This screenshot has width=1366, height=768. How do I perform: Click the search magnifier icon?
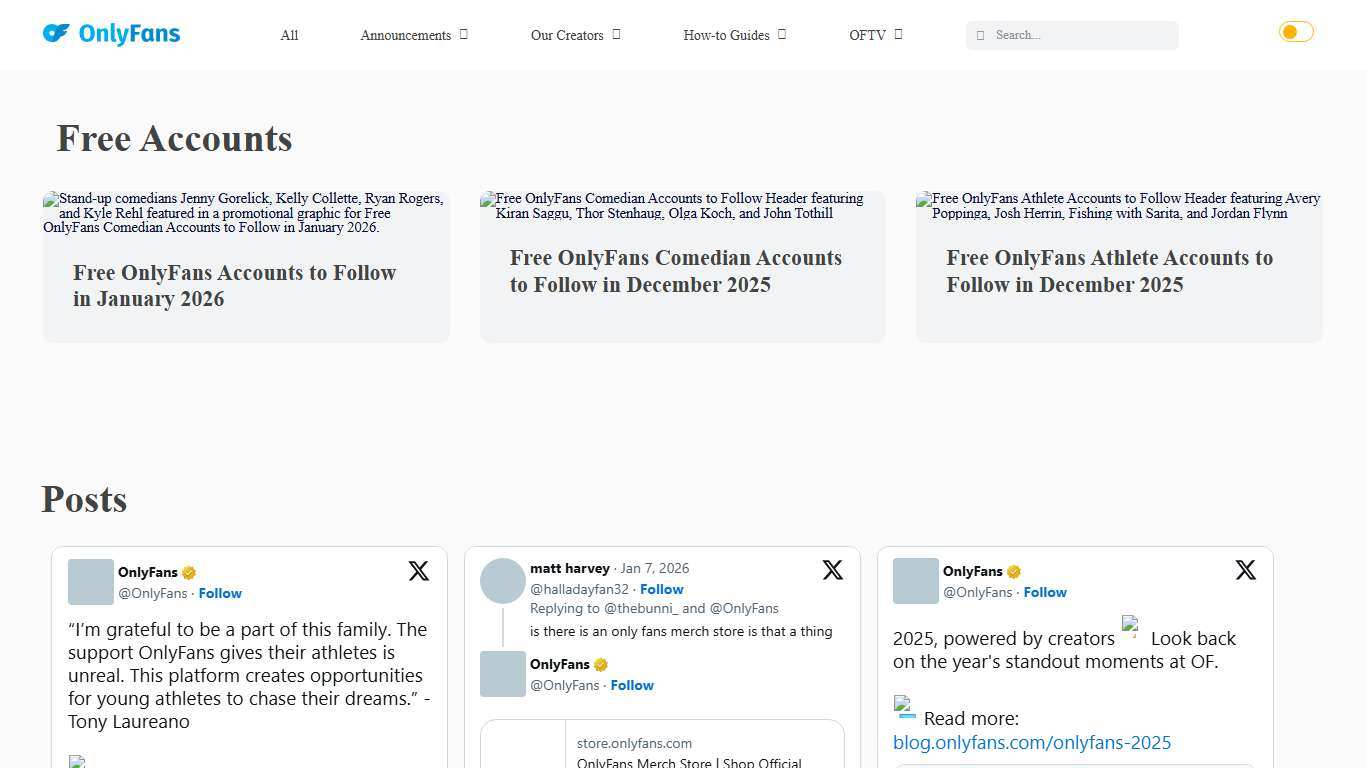click(980, 36)
